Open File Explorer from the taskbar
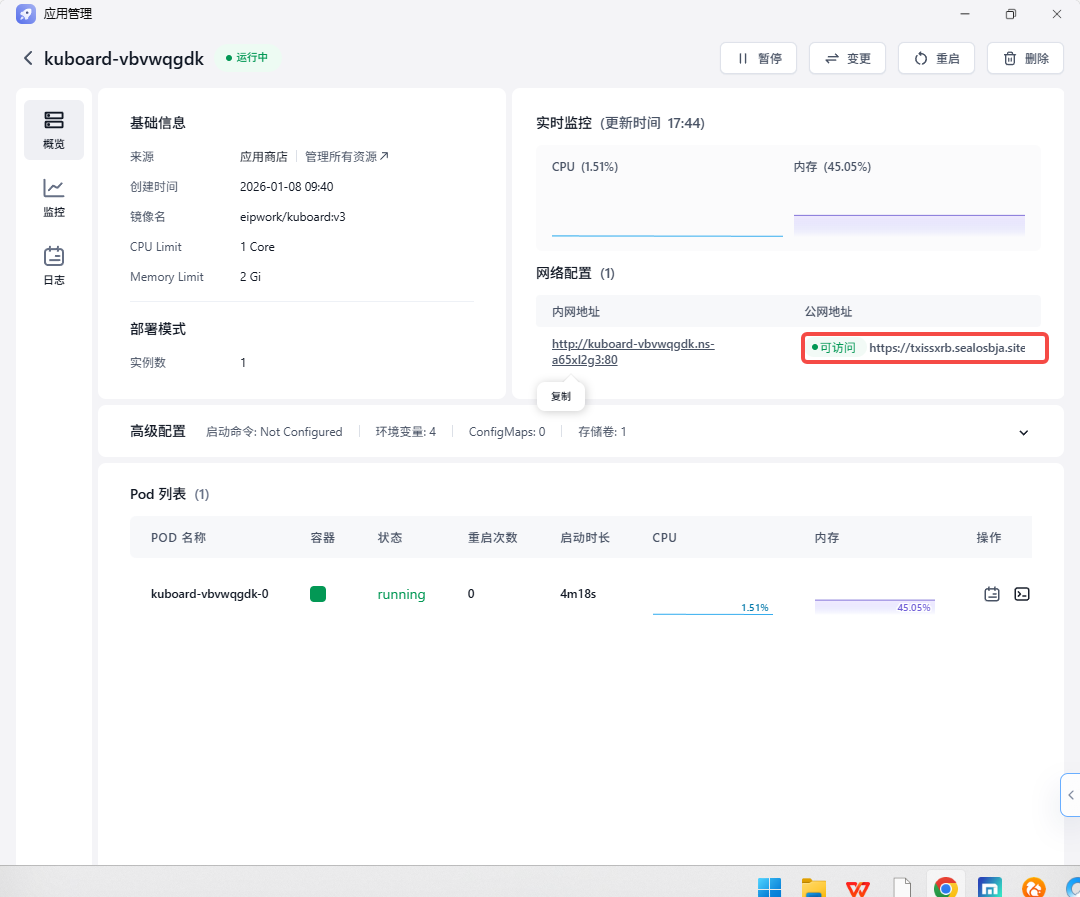The height and width of the screenshot is (897, 1080). click(x=813, y=888)
